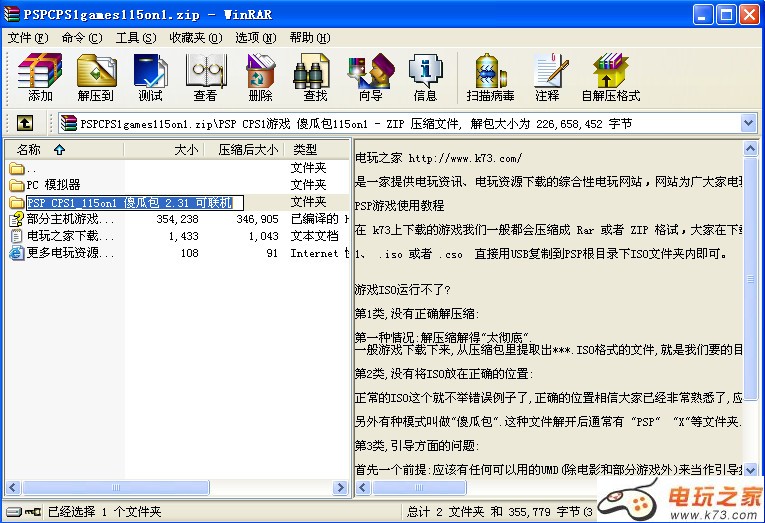Select the 部分主机游戏... file name
765x523 pixels.
70,219
